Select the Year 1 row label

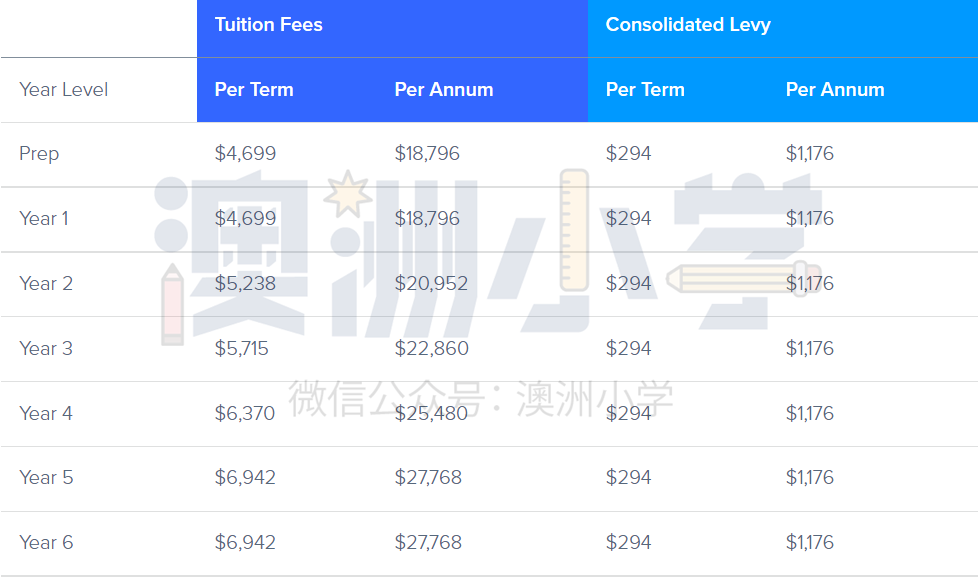coord(44,218)
